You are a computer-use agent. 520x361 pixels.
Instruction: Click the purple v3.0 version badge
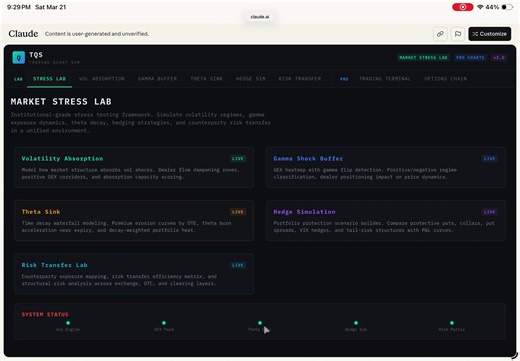point(499,58)
